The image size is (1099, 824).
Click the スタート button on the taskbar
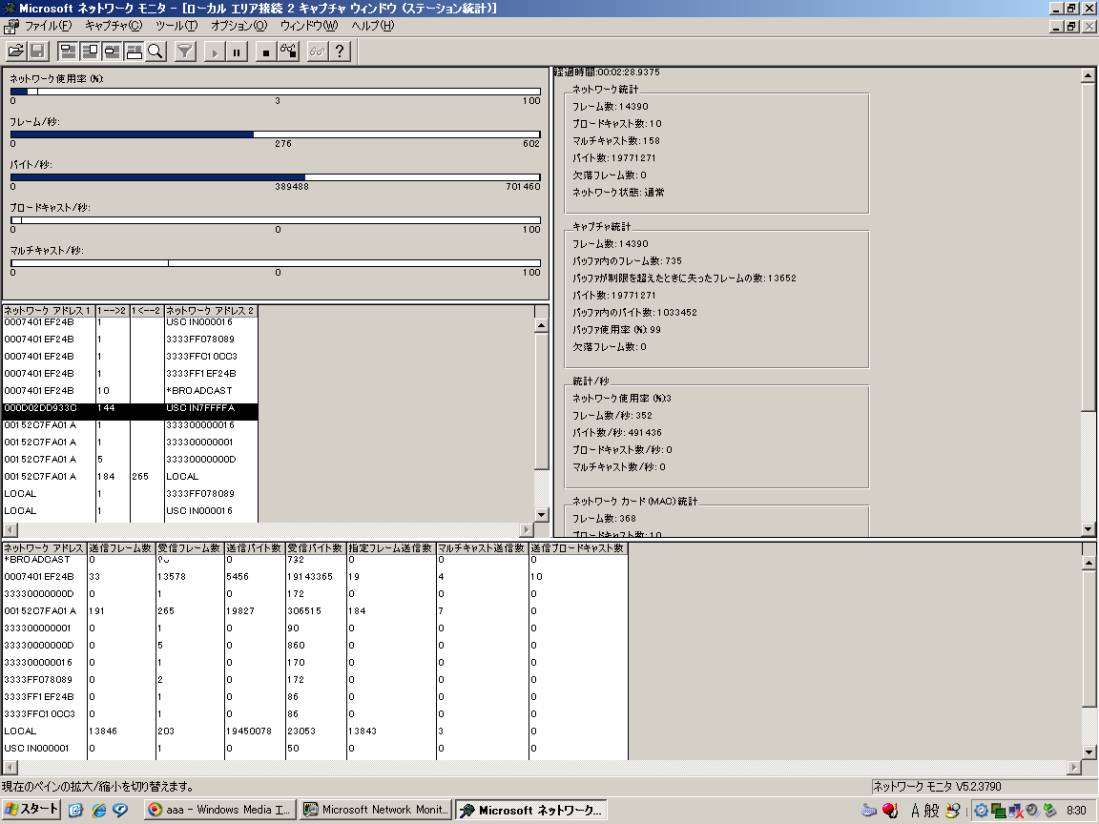(32, 809)
